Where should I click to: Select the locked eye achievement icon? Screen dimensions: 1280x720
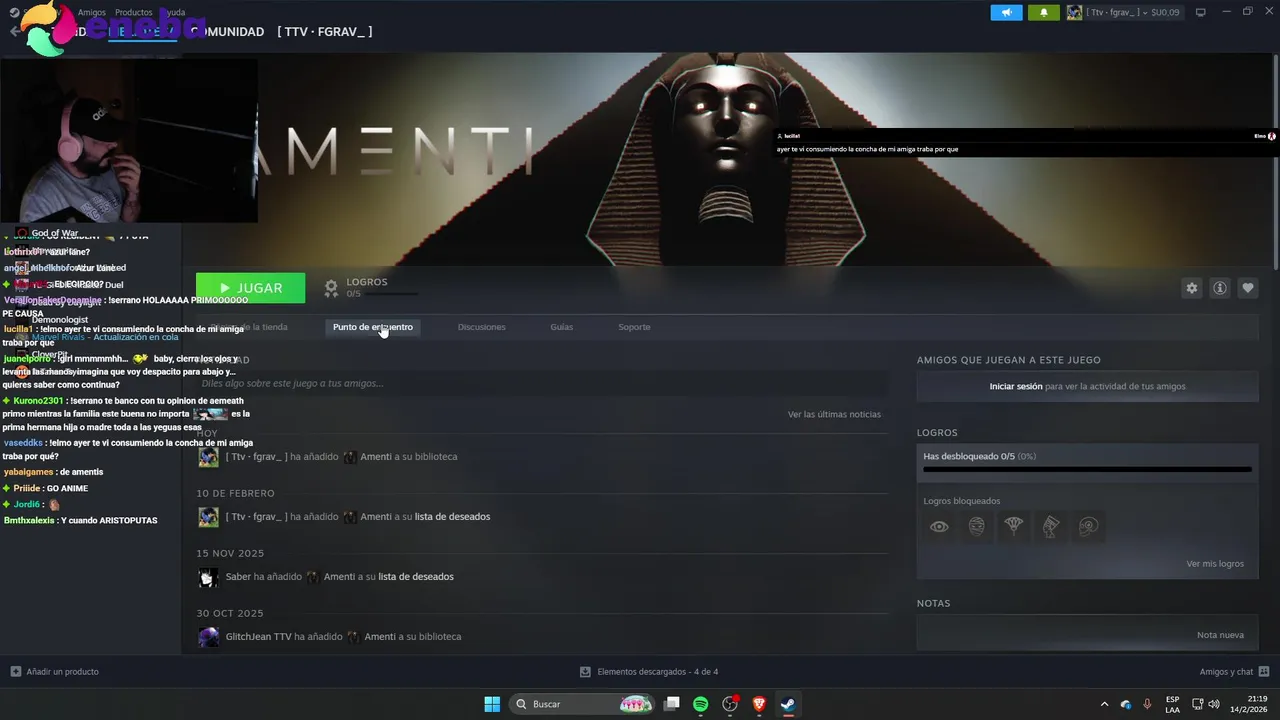[939, 526]
